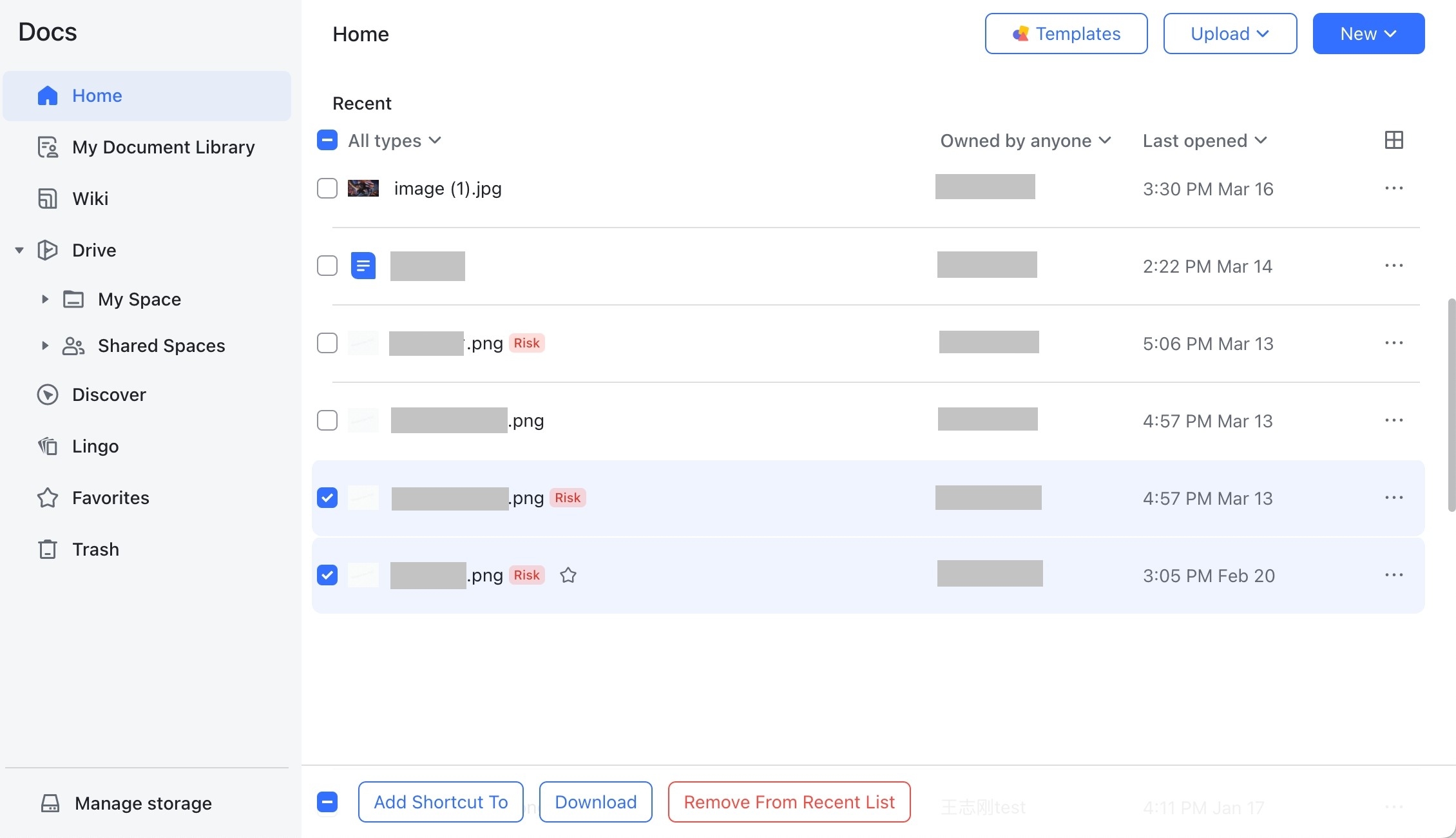This screenshot has width=1456, height=838.
Task: Click the Lingo icon in sidebar
Action: [x=48, y=446]
